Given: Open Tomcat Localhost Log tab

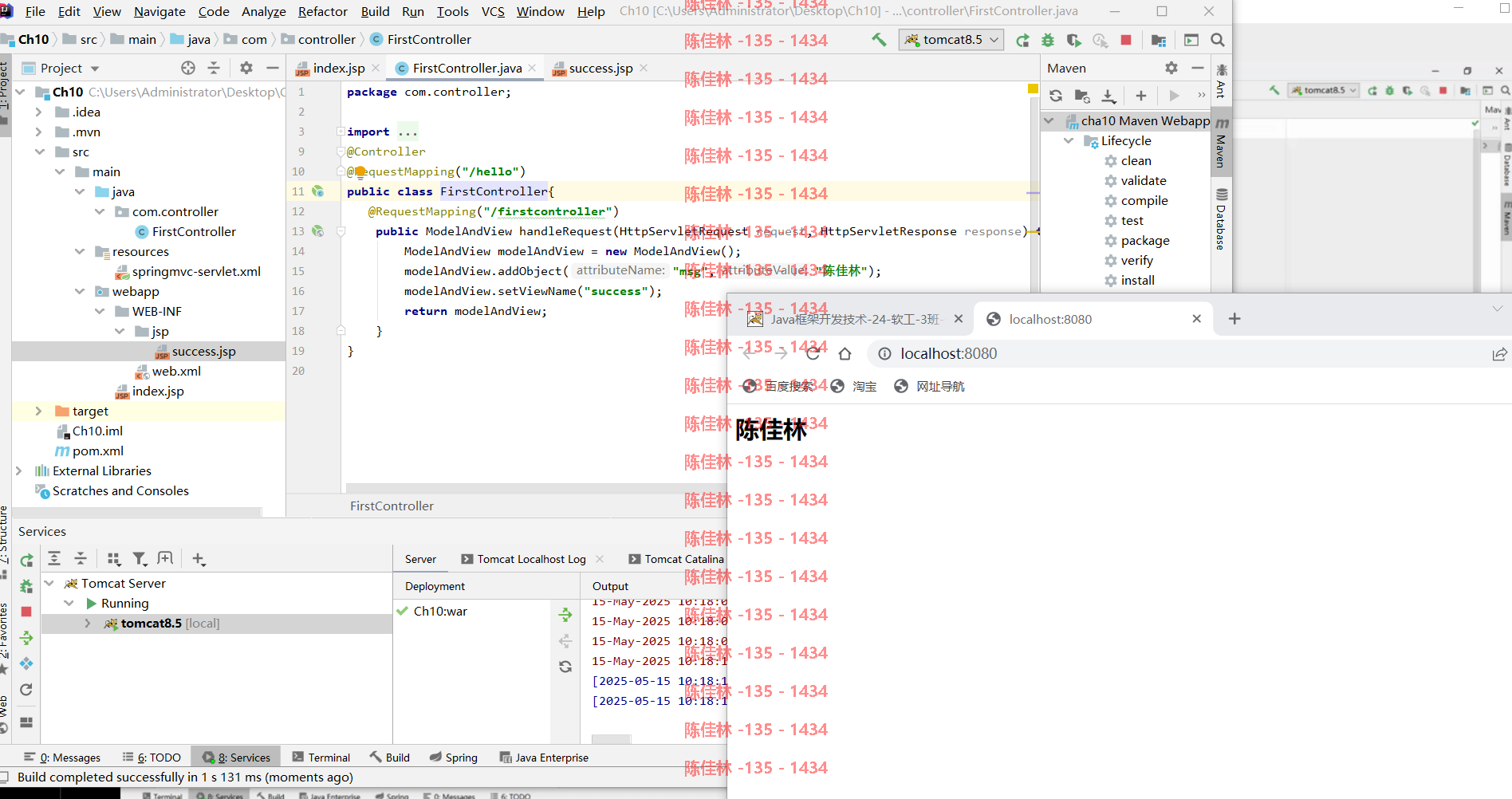Looking at the screenshot, I should (531, 559).
